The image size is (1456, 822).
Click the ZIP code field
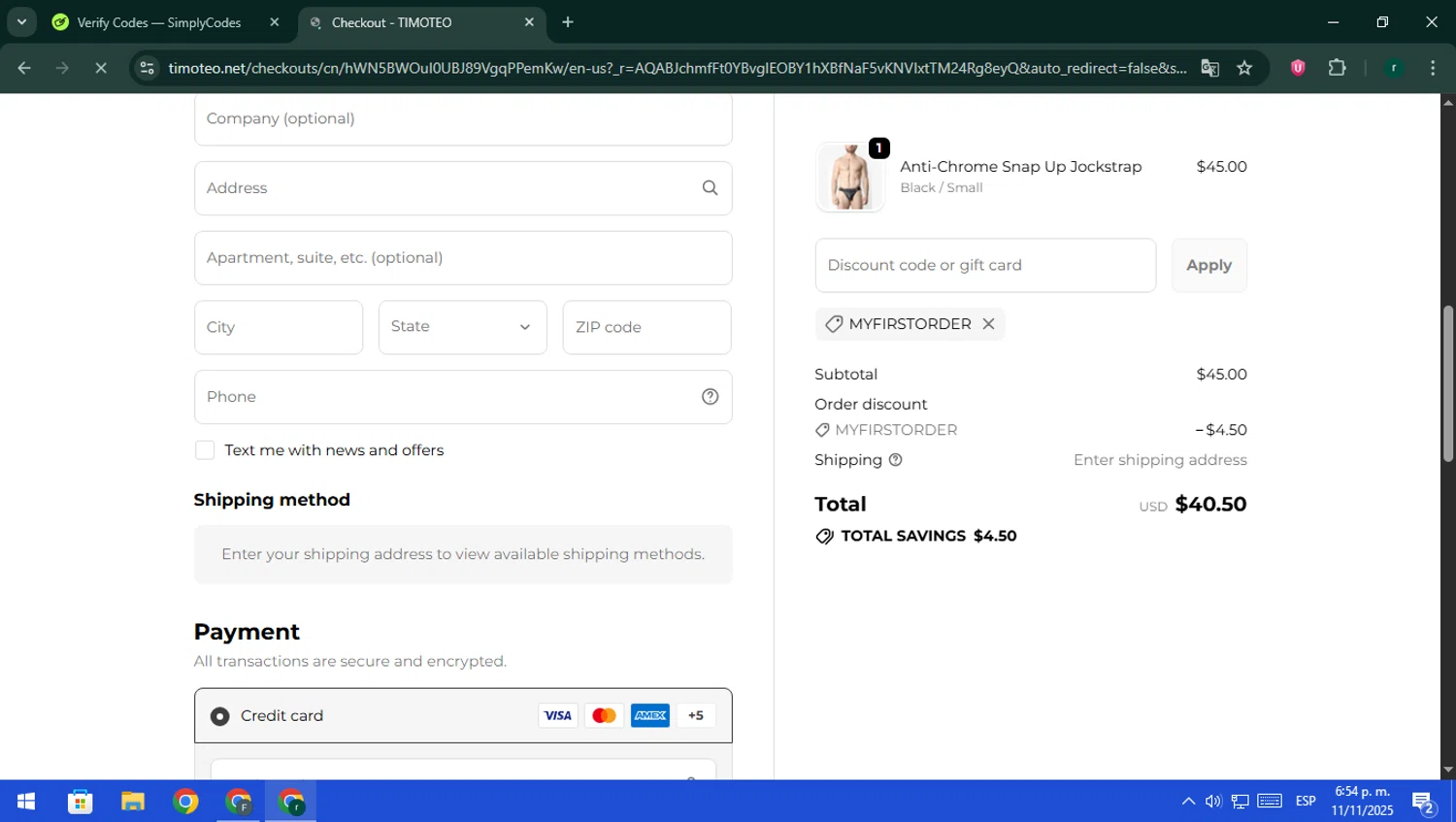[646, 327]
